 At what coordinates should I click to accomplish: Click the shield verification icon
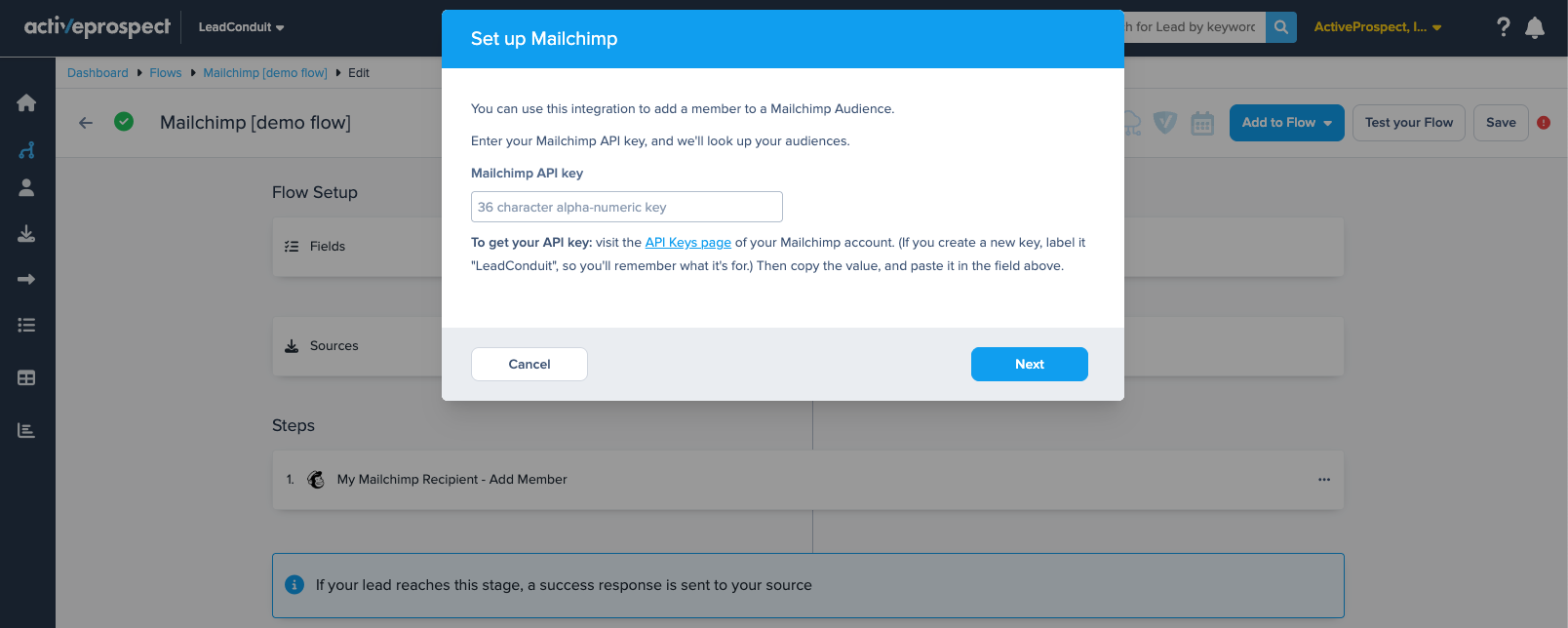coord(1165,123)
